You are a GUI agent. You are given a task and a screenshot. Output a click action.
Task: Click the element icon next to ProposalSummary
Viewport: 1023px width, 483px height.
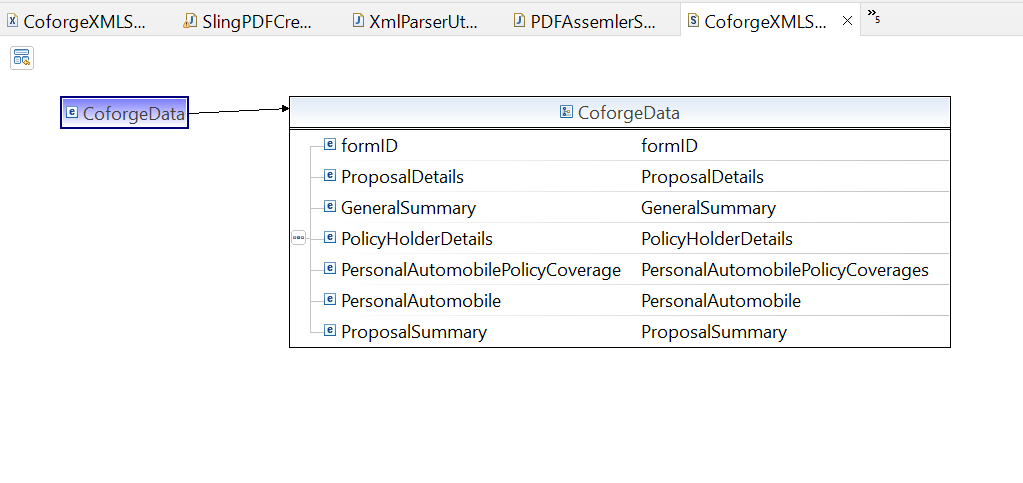point(330,331)
